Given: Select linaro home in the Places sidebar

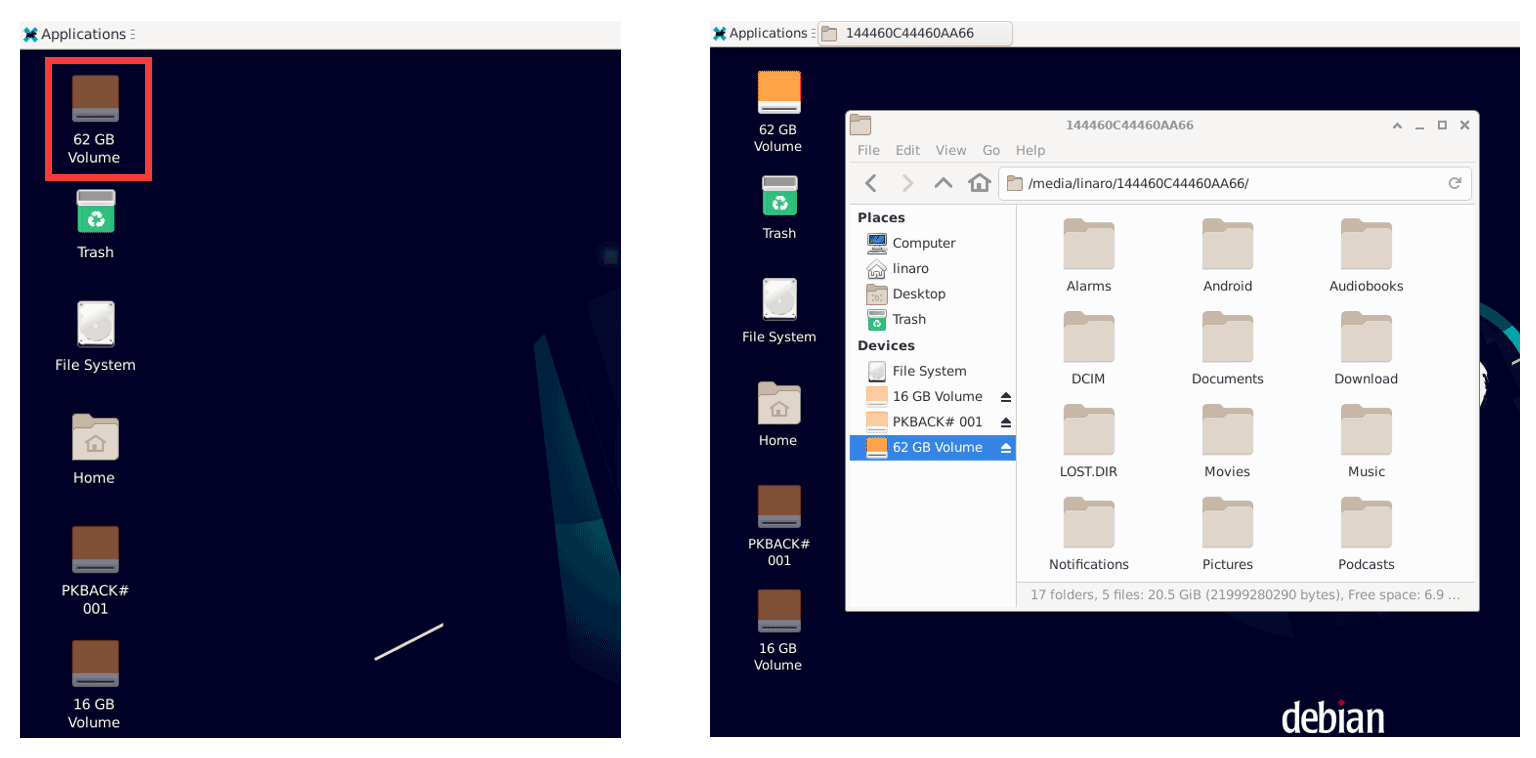Looking at the screenshot, I should 910,269.
